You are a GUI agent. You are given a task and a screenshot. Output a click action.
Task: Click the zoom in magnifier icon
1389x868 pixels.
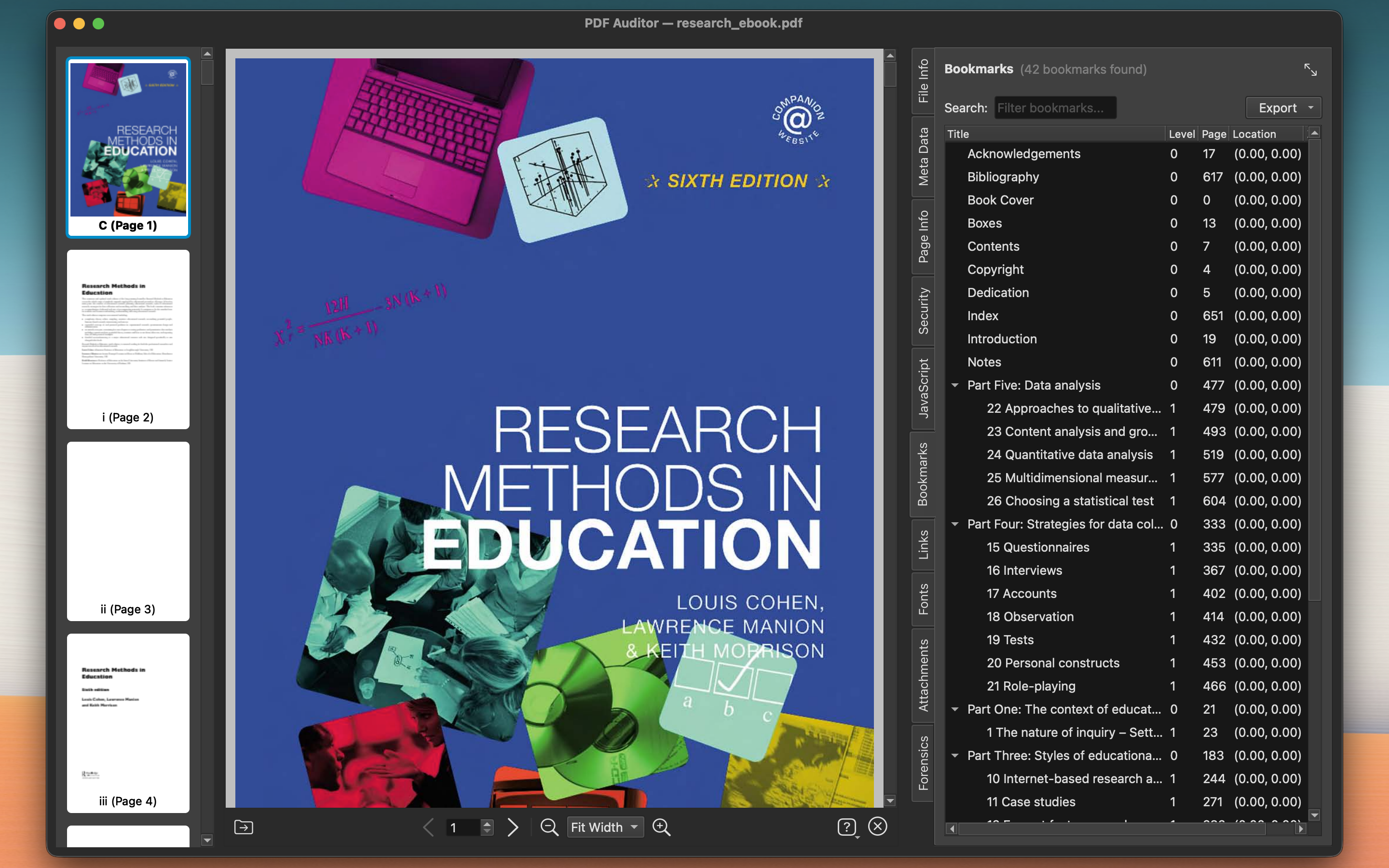tap(661, 827)
